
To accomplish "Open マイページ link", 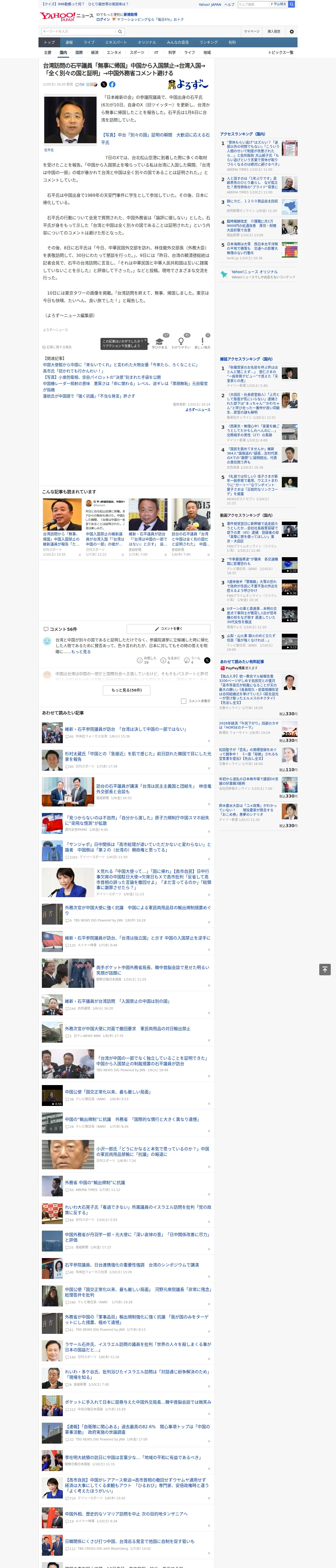I will click(251, 32).
